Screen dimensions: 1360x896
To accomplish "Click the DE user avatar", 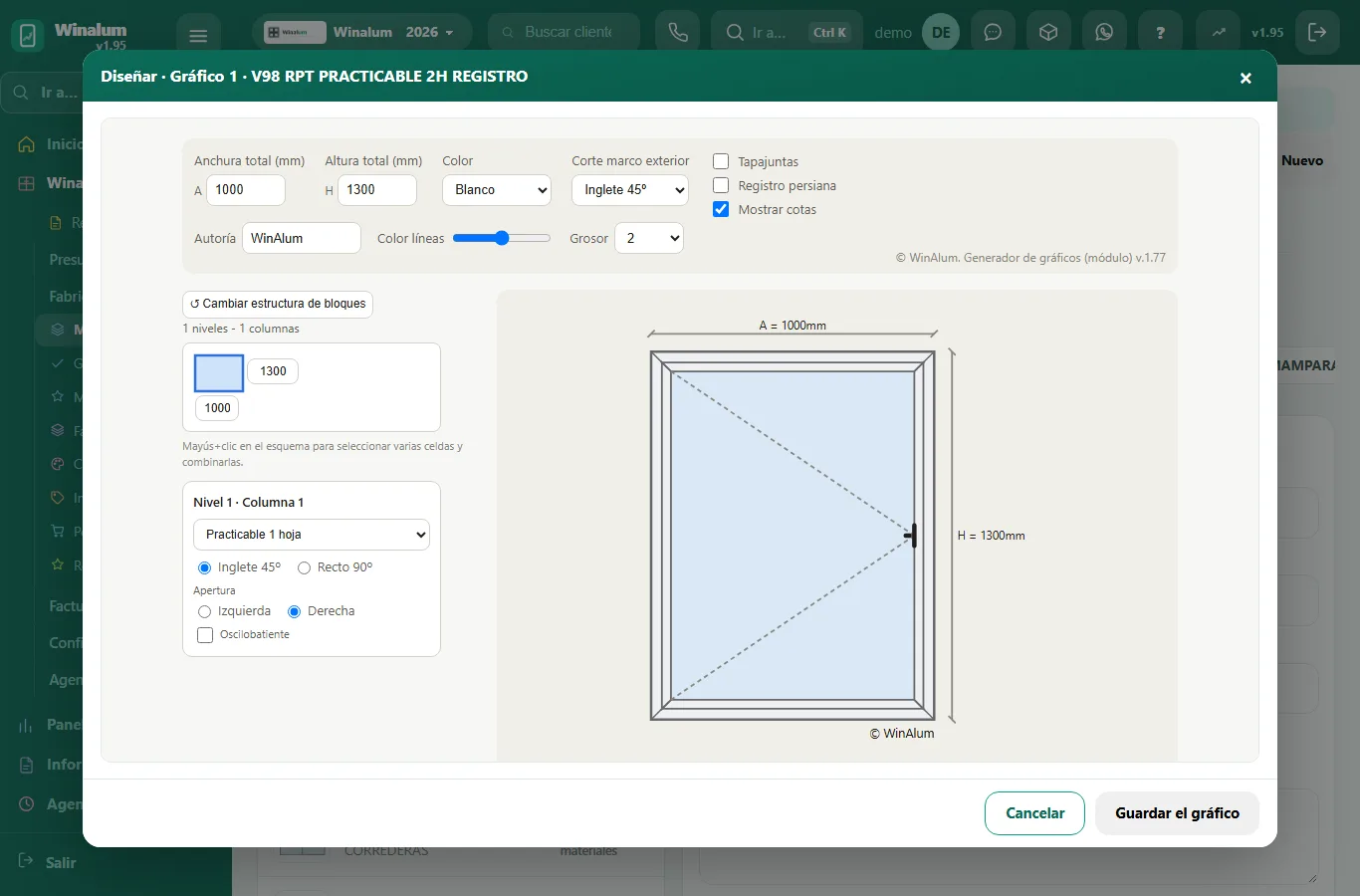I will 941,32.
